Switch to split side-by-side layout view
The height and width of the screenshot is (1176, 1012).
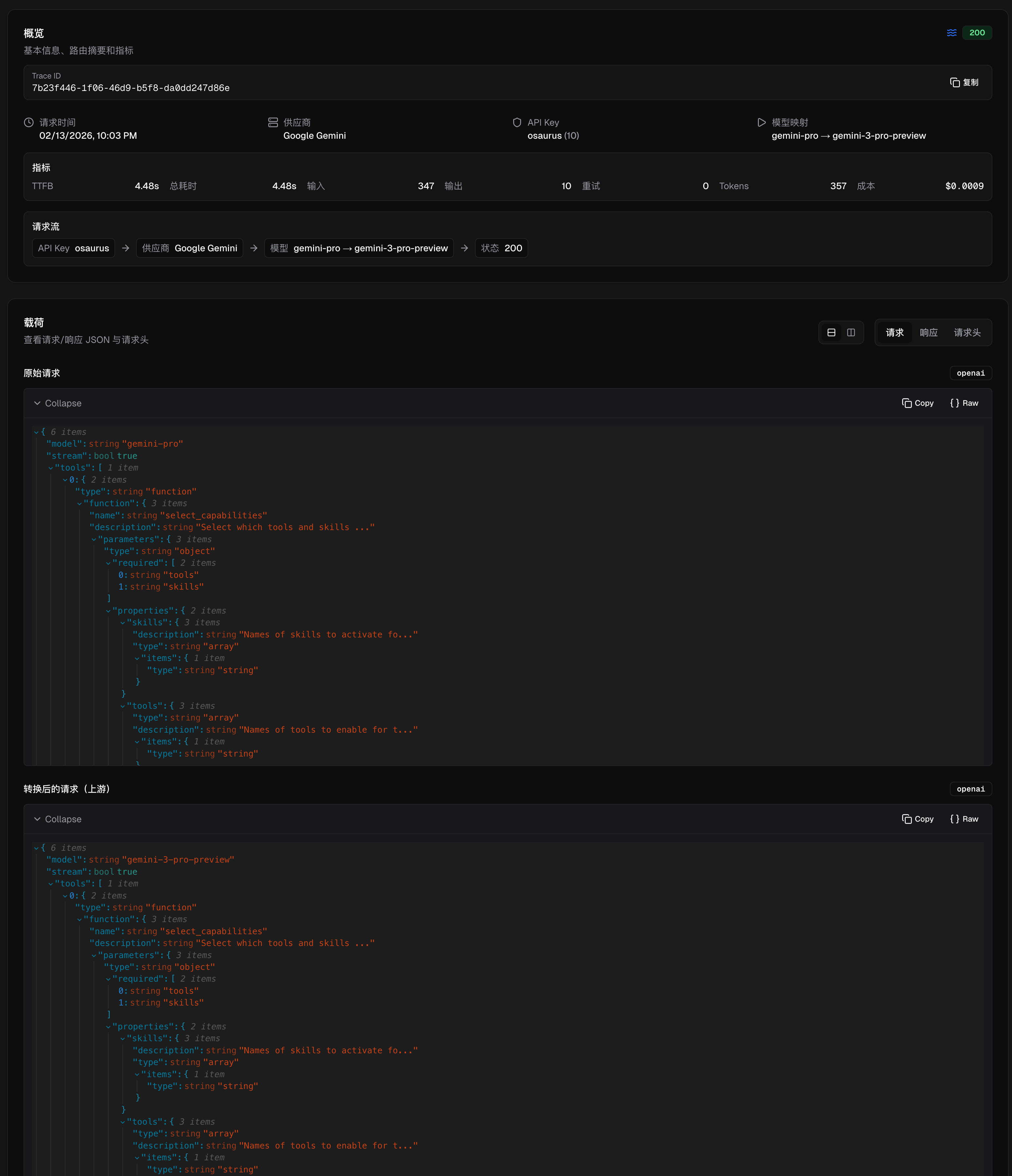pos(850,332)
